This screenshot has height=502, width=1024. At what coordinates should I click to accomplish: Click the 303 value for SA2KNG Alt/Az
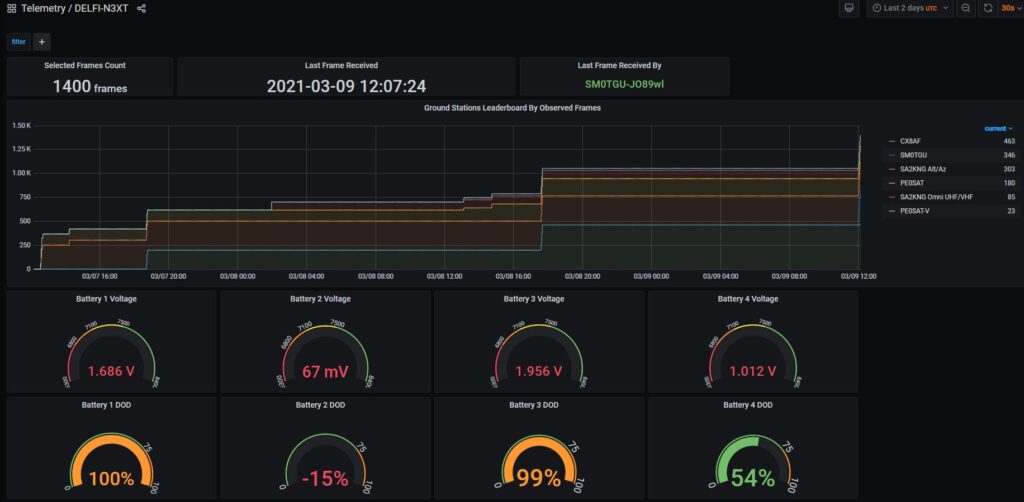coord(1009,169)
